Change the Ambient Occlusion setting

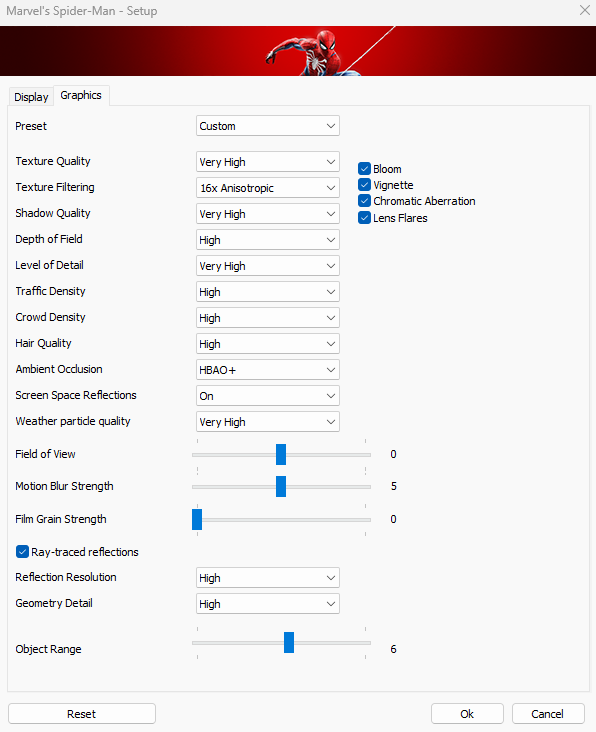(268, 370)
